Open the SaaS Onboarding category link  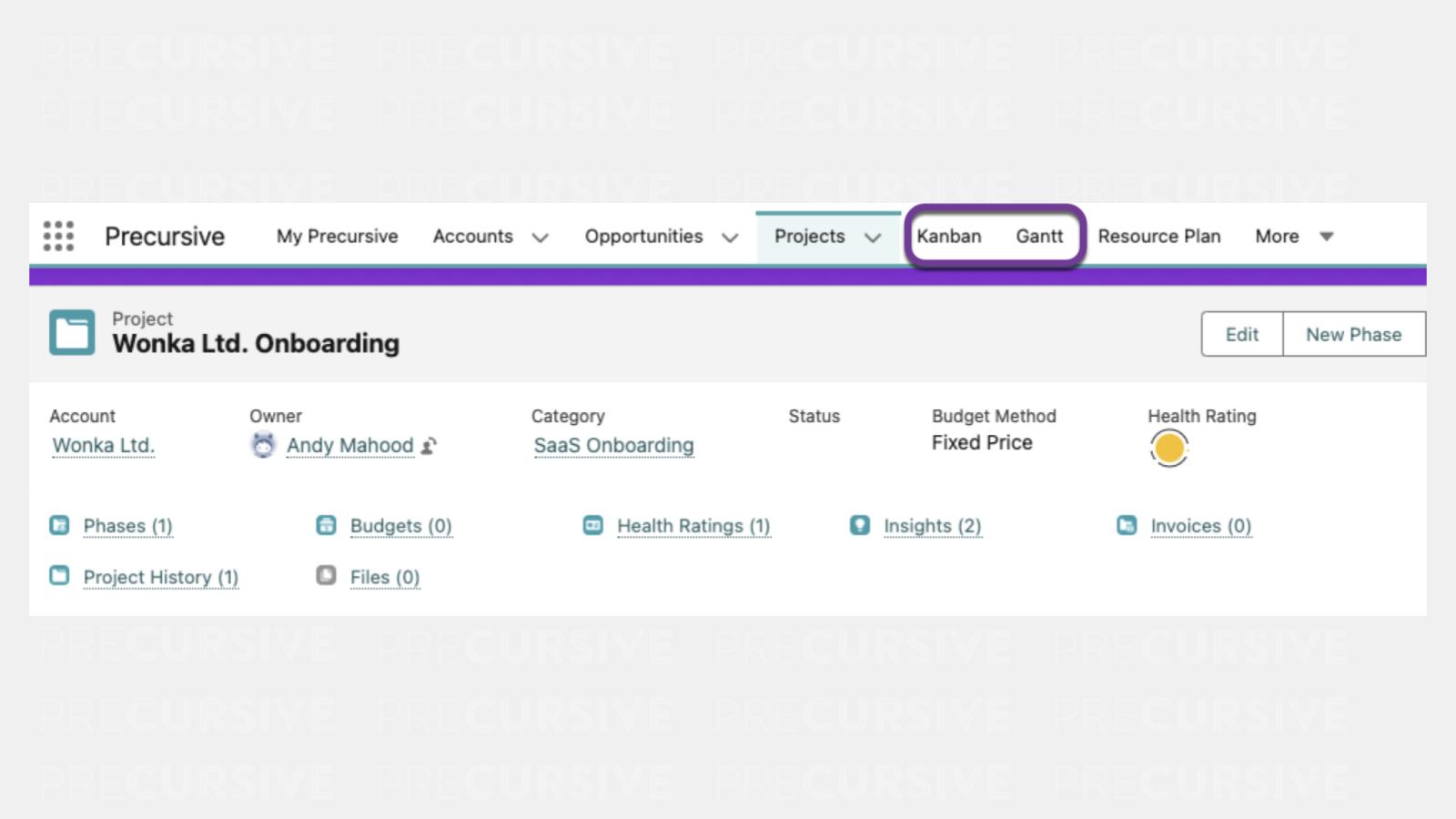point(613,445)
